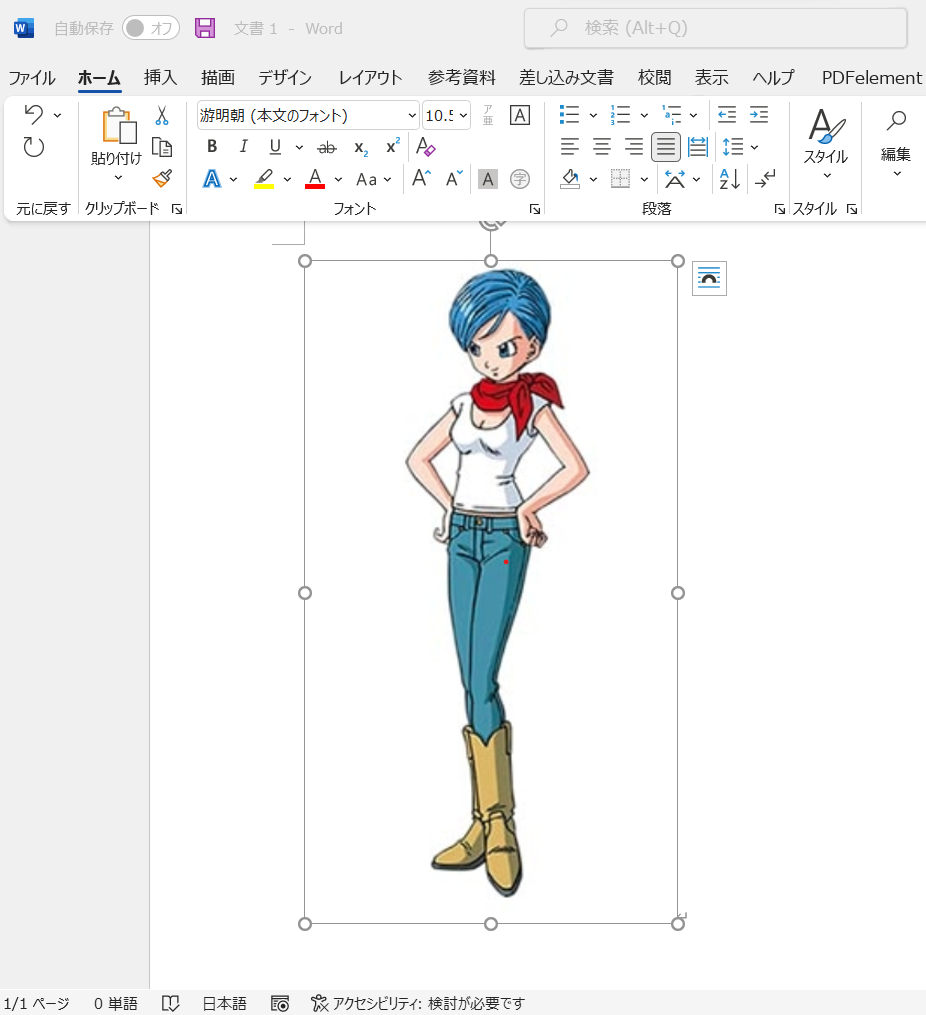Screen dimensions: 926x1015
Task: Click the Numbering list icon
Action: 620,115
